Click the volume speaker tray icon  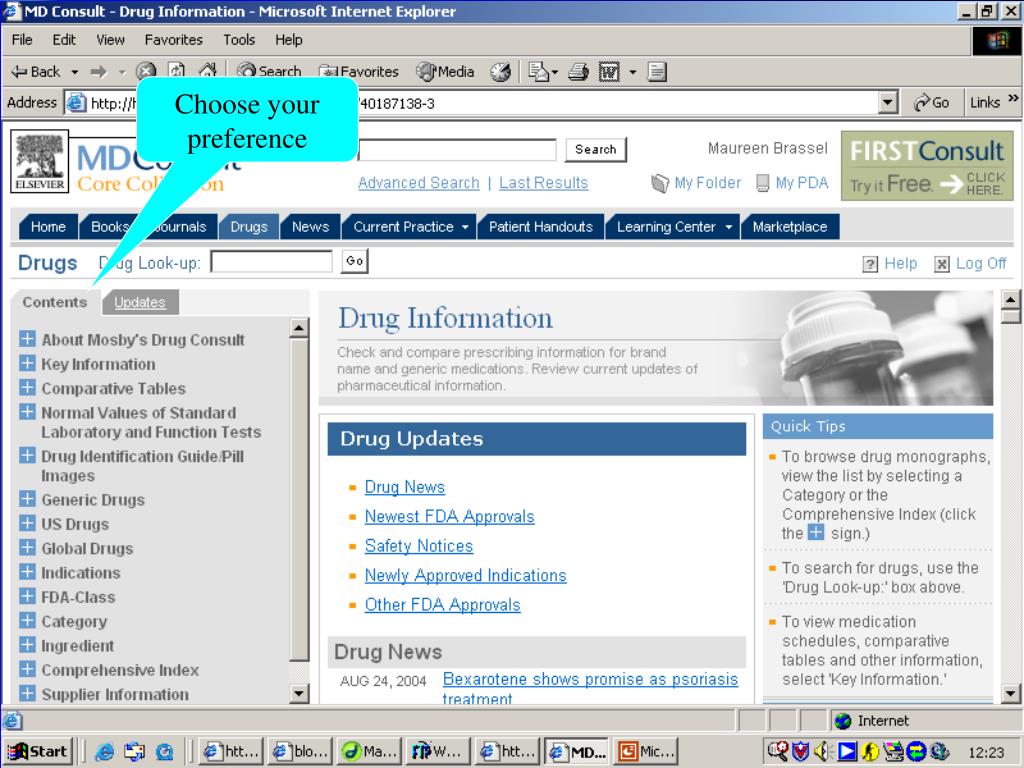[x=824, y=752]
